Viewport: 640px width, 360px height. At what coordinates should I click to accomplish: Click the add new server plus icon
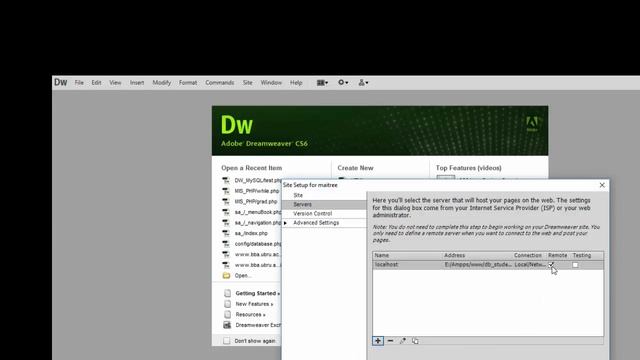[x=378, y=340]
